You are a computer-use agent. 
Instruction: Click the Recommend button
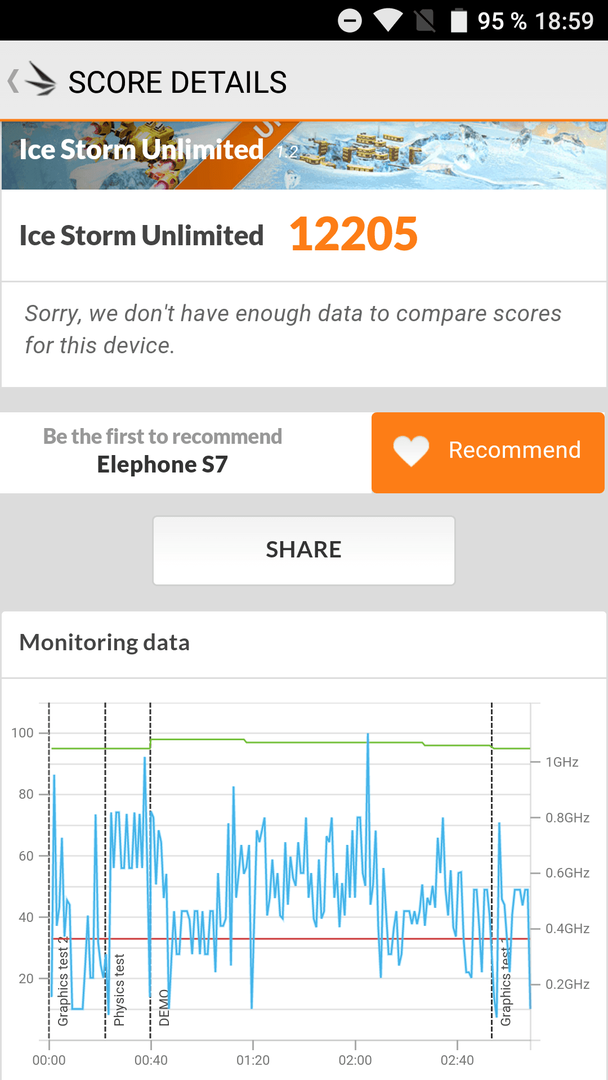pyautogui.click(x=488, y=452)
